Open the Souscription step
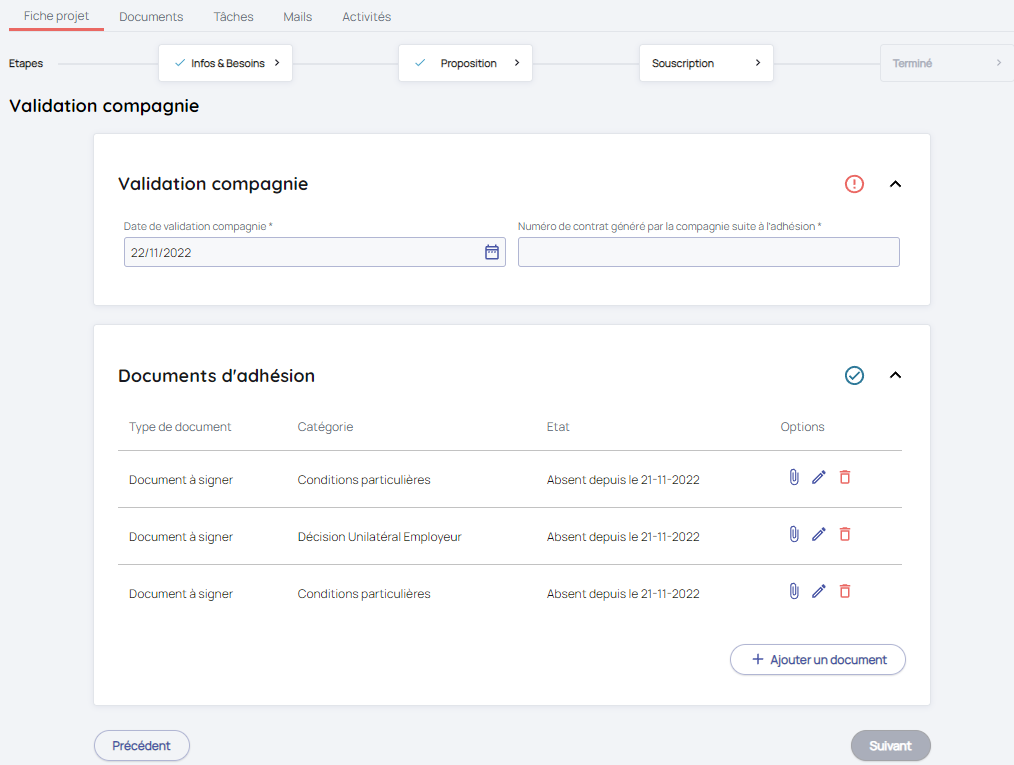Screen dimensions: 1014x765 click(x=706, y=63)
